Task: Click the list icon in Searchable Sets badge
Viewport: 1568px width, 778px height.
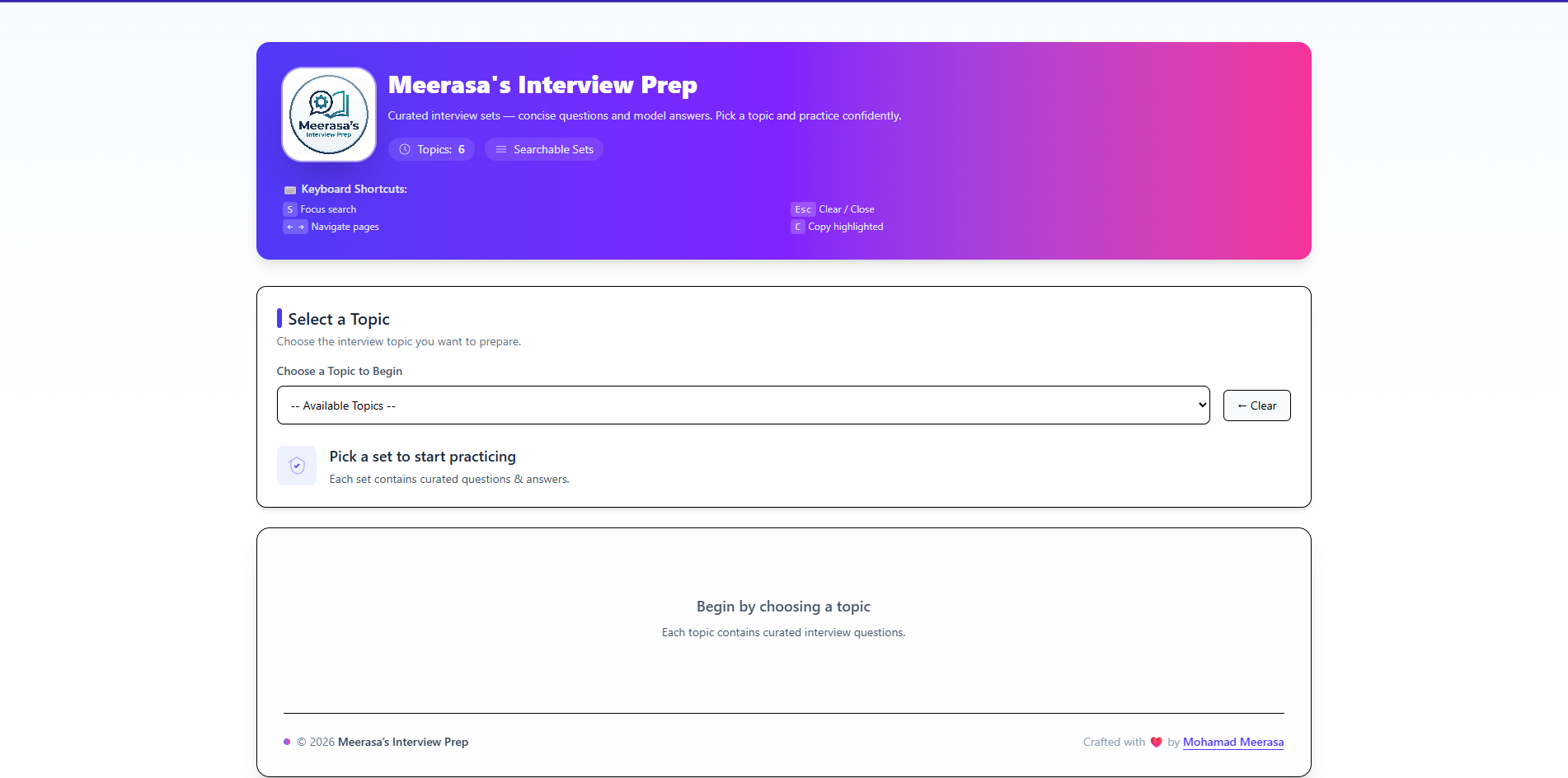Action: click(x=501, y=149)
